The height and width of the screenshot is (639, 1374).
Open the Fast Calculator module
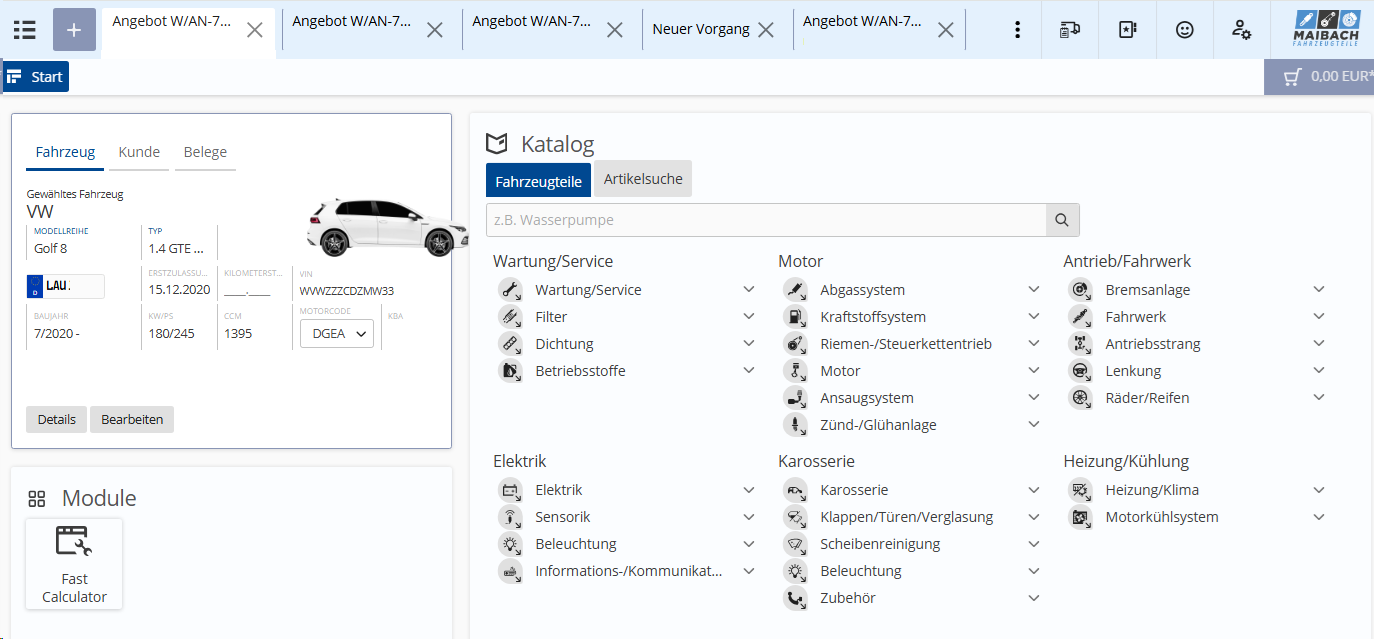tap(74, 564)
